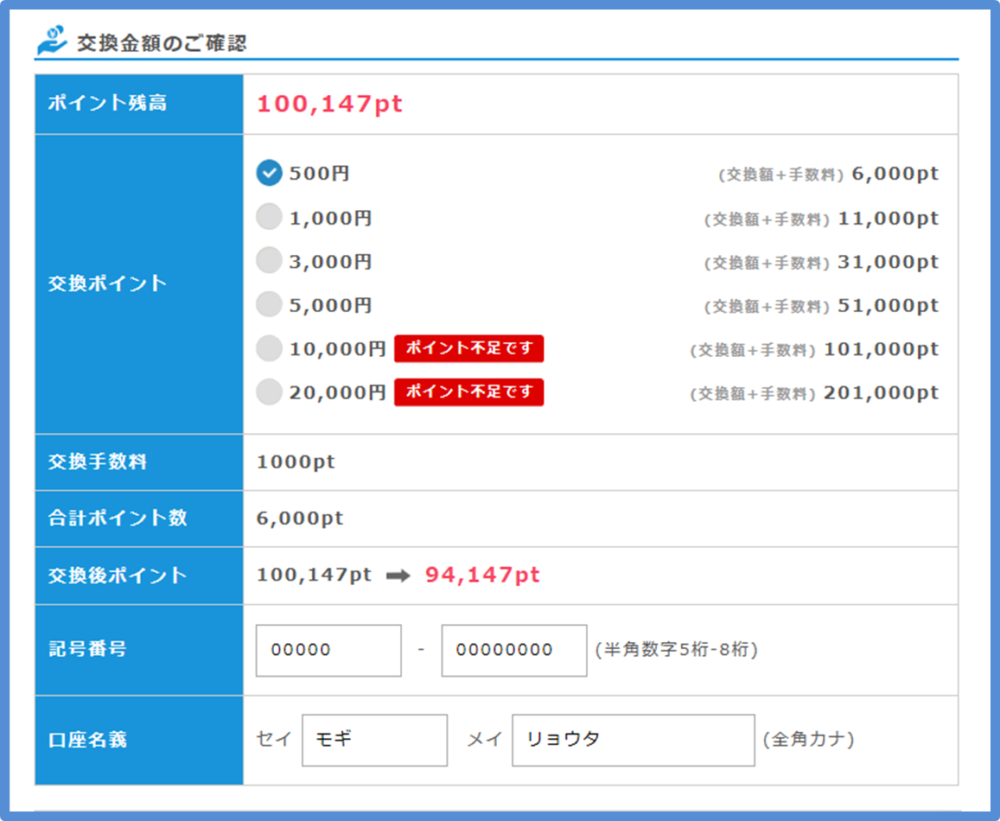Click the セイ name field containing モギ

(x=374, y=740)
